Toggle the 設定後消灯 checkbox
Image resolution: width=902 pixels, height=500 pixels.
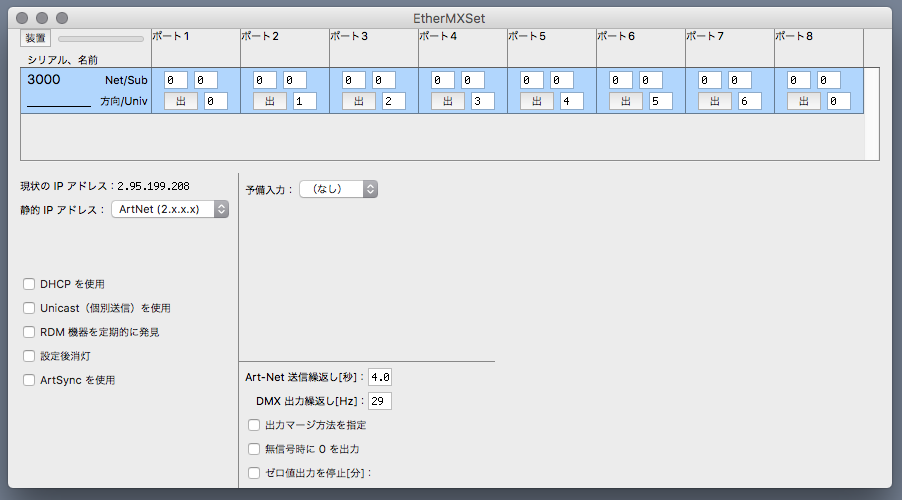tap(29, 356)
